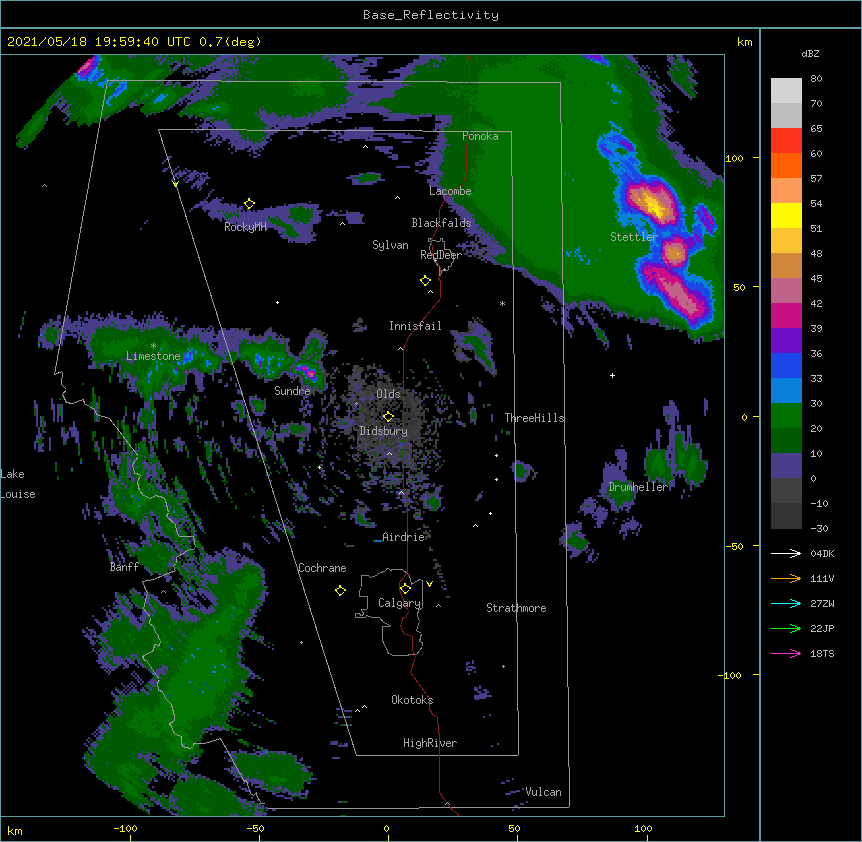Viewport: 862px width, 842px height.
Task: Click the 0.7(deg) elevation angle text
Action: [230, 42]
